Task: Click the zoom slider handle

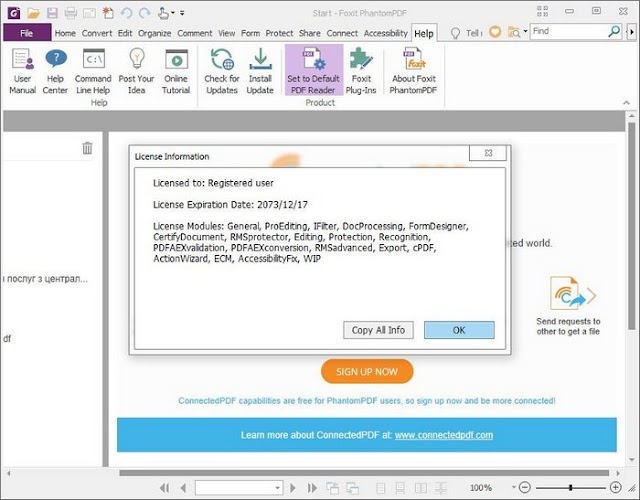Action: coord(571,487)
